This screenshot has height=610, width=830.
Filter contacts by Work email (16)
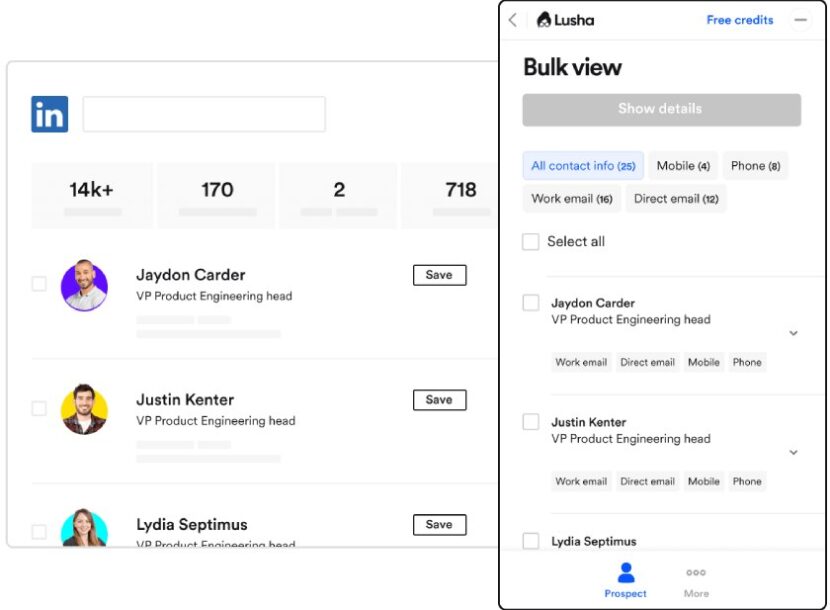click(572, 199)
